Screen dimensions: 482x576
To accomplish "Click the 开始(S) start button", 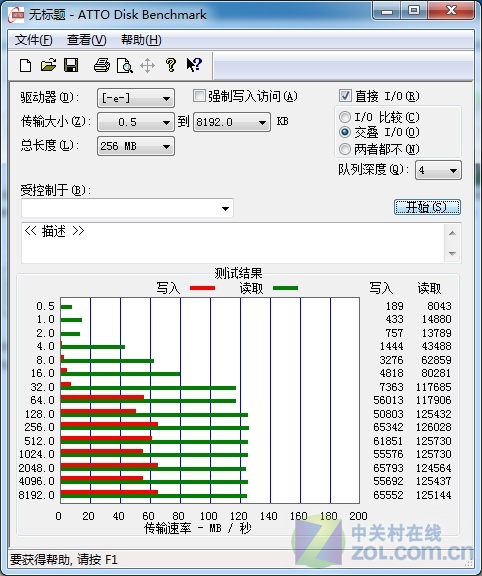I will pos(427,207).
